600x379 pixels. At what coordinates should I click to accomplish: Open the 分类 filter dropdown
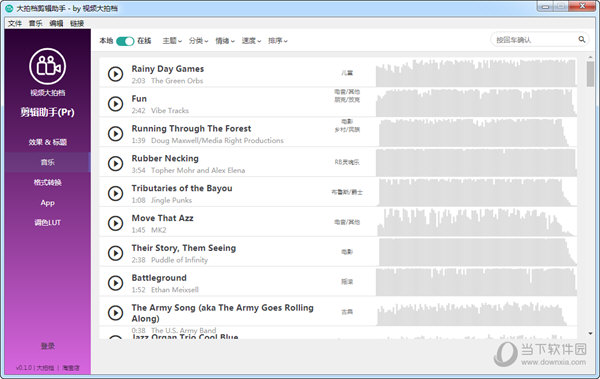pos(198,41)
